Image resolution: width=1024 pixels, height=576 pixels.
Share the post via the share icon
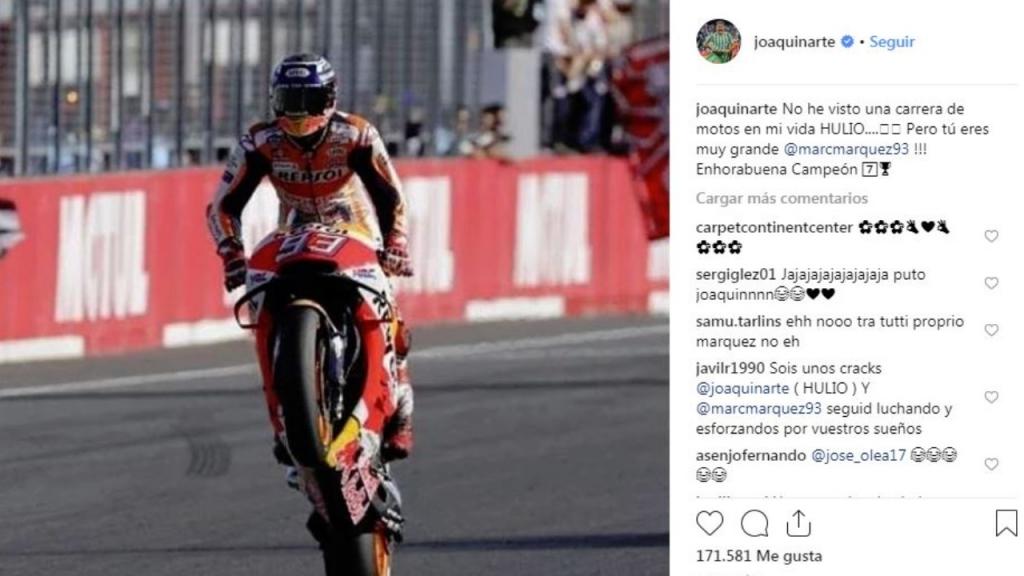[798, 524]
